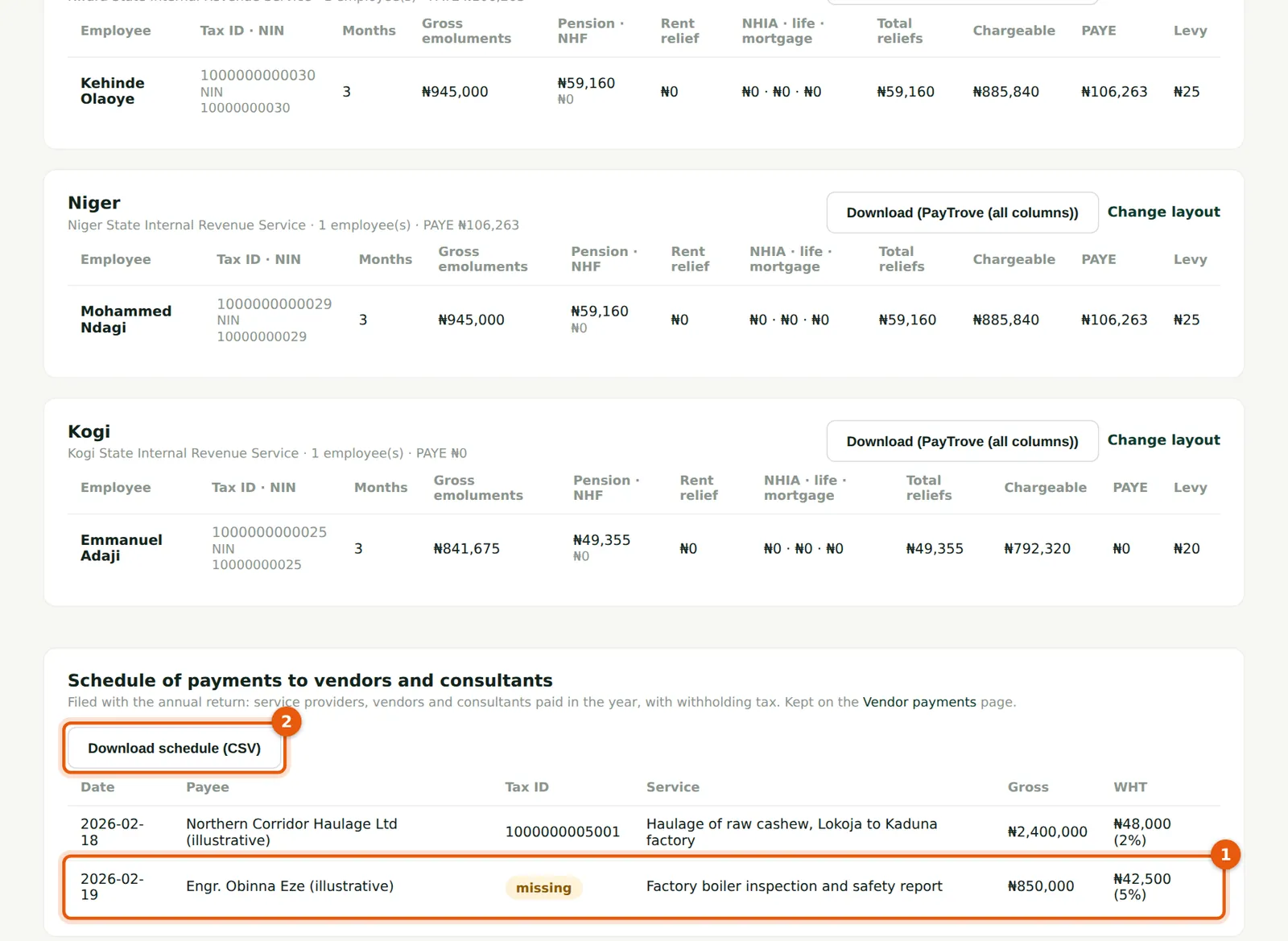Click Mohammed Ndagi's Tax ID 1000000000029

point(274,303)
